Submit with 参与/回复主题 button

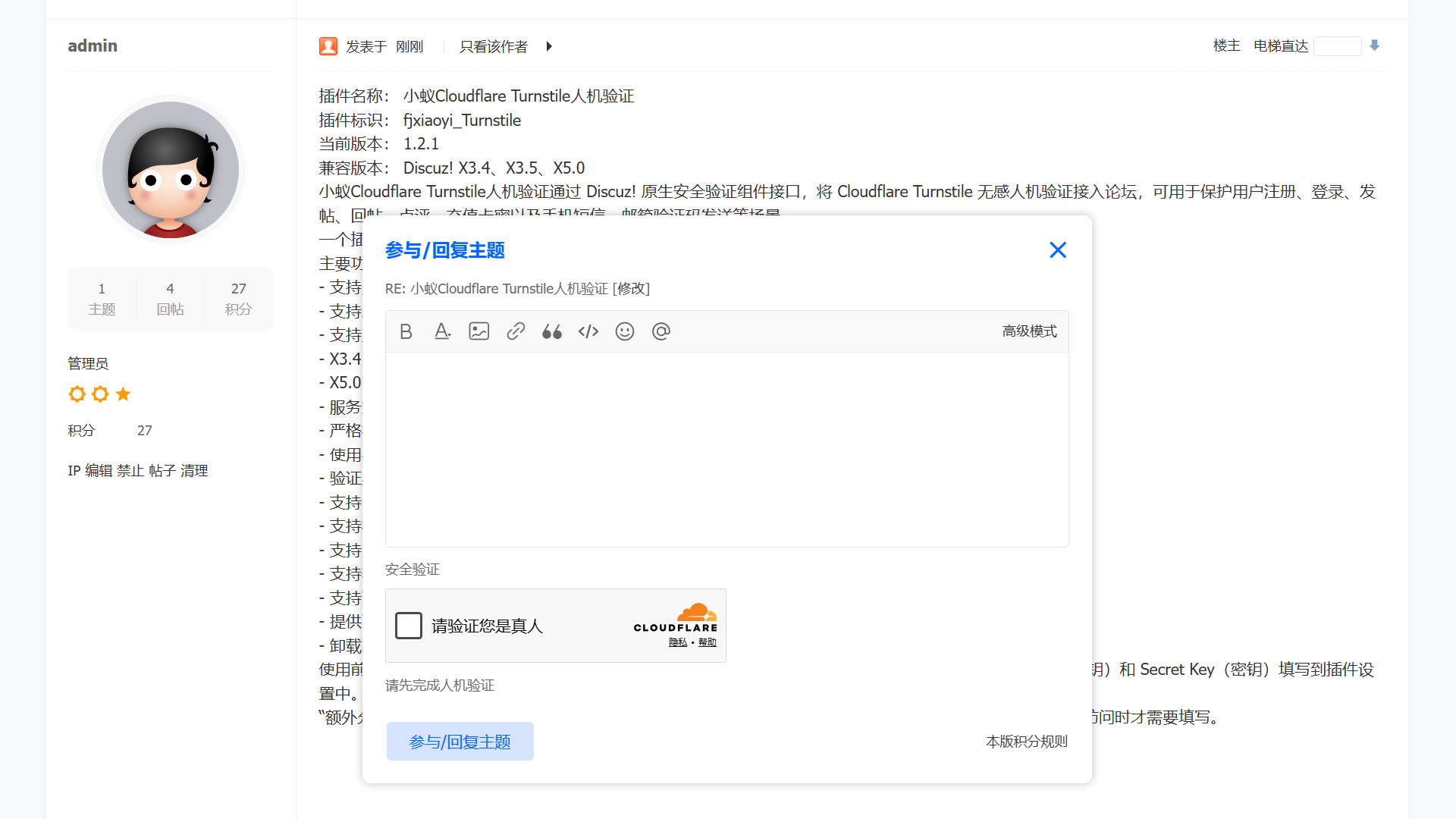[460, 742]
